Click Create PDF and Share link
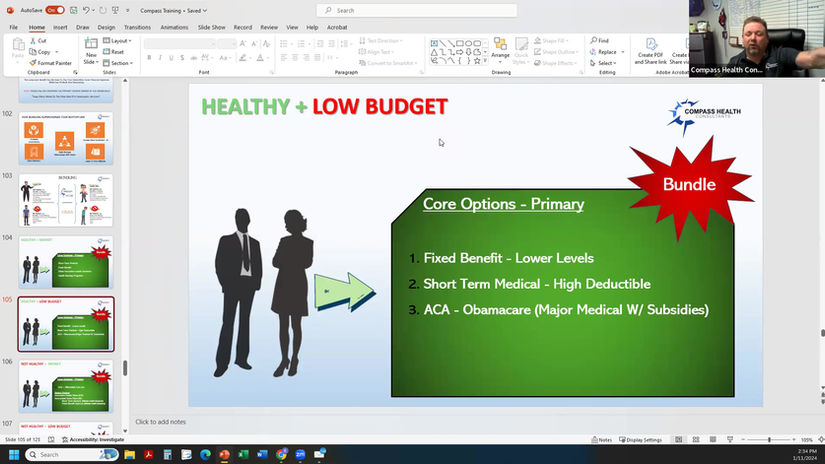 651,52
